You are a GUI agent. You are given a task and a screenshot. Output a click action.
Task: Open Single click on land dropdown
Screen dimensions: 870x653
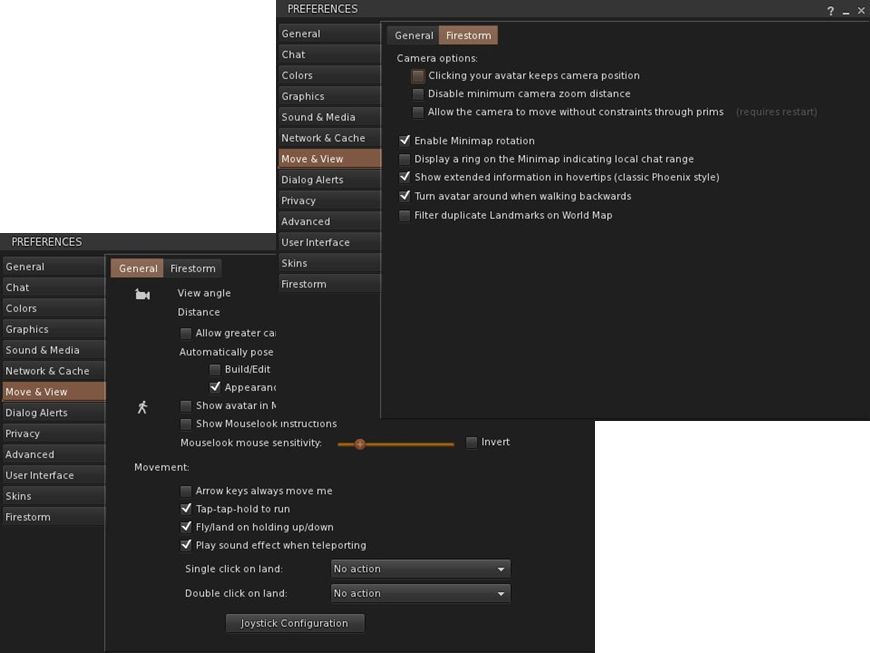point(420,569)
